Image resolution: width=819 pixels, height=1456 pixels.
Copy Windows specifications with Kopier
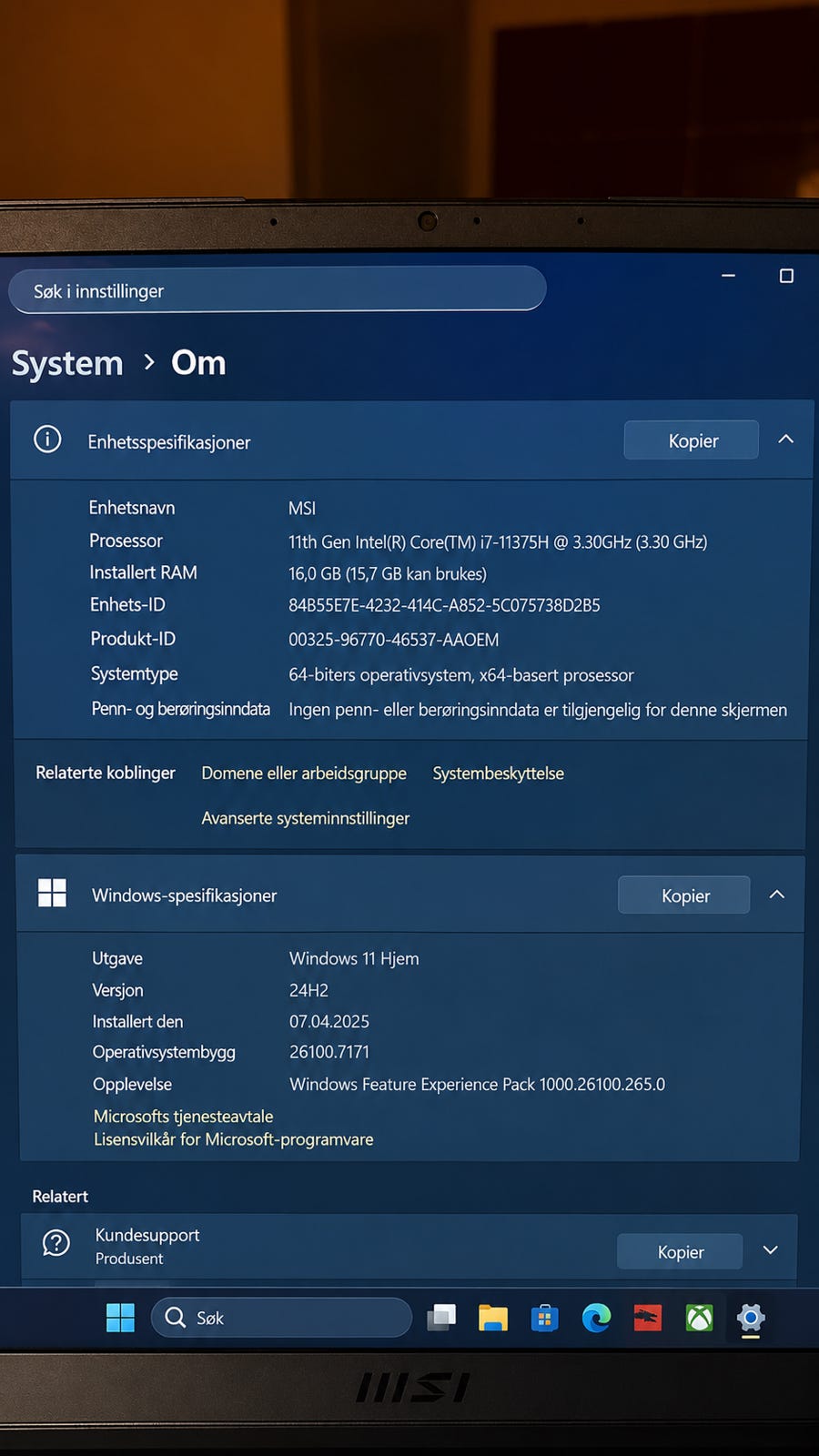click(x=684, y=895)
